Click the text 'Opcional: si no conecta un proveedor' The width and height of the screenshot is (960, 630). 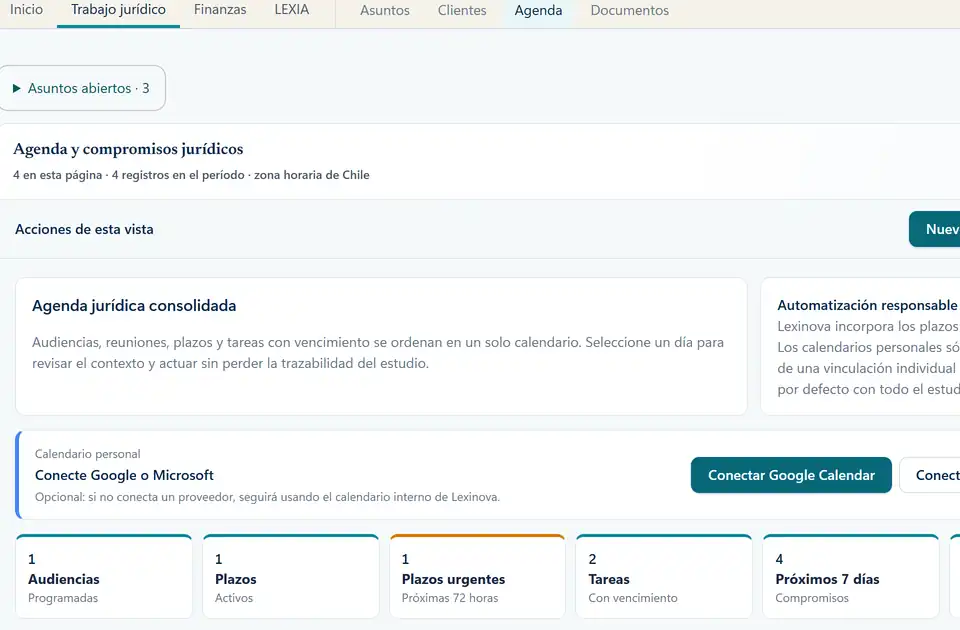click(x=135, y=497)
